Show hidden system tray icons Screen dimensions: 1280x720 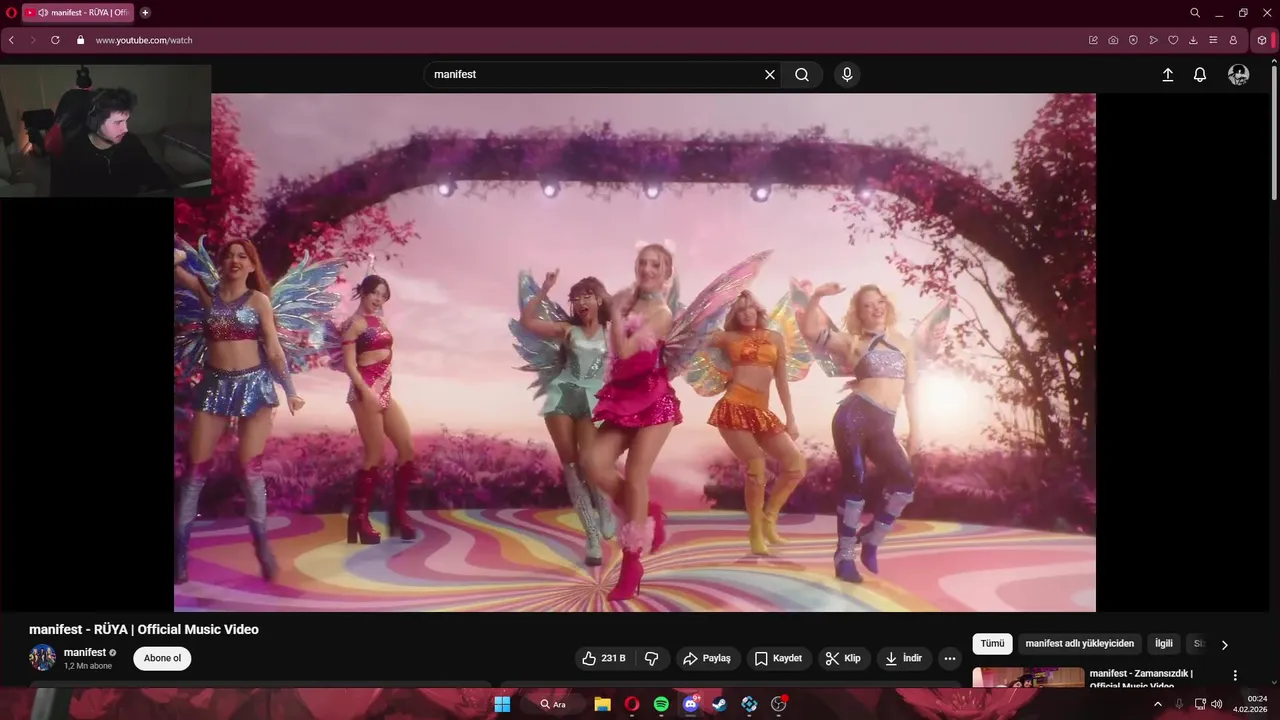[1158, 704]
